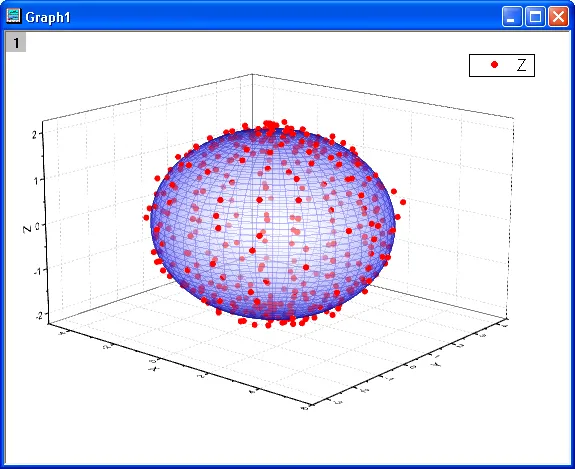Select the Y axis title on bottom-right axis
Viewport: 575px width, 469px height.
tap(436, 364)
